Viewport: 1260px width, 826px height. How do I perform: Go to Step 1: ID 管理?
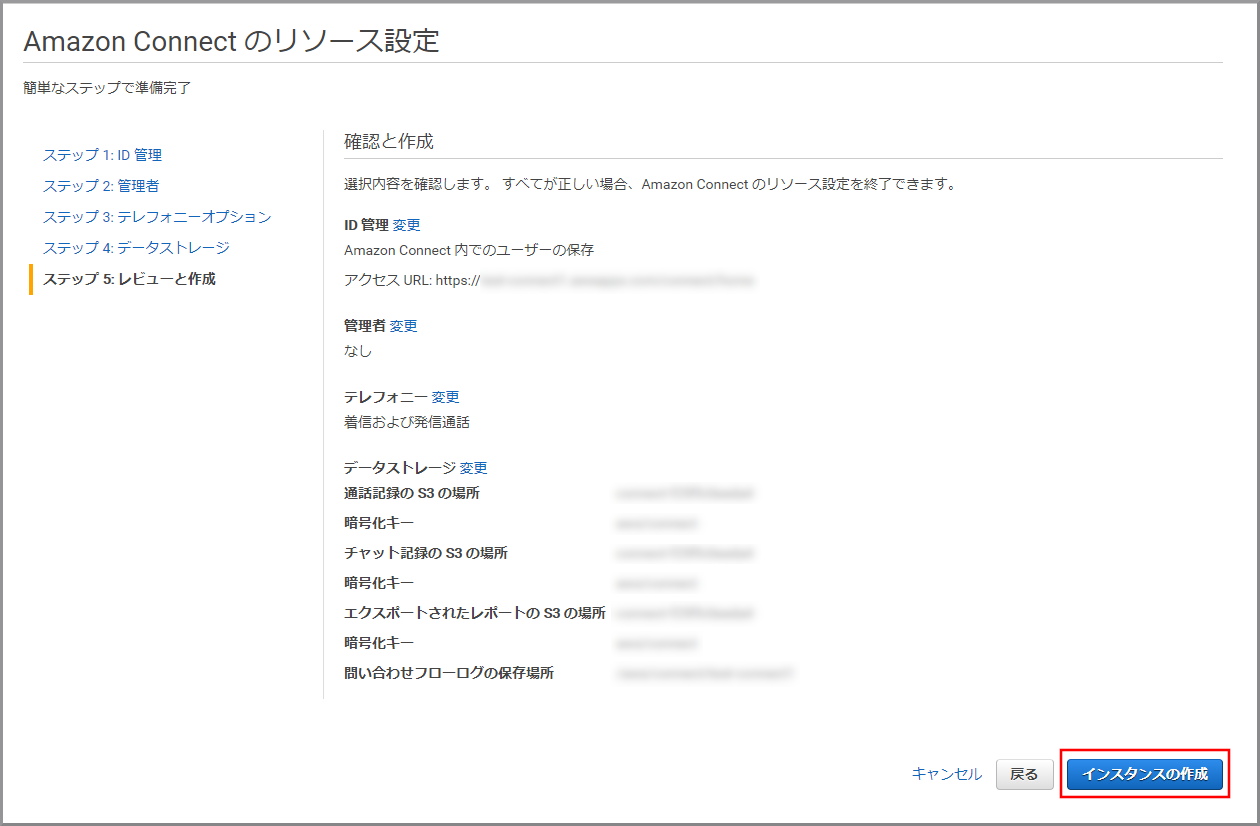(x=102, y=155)
